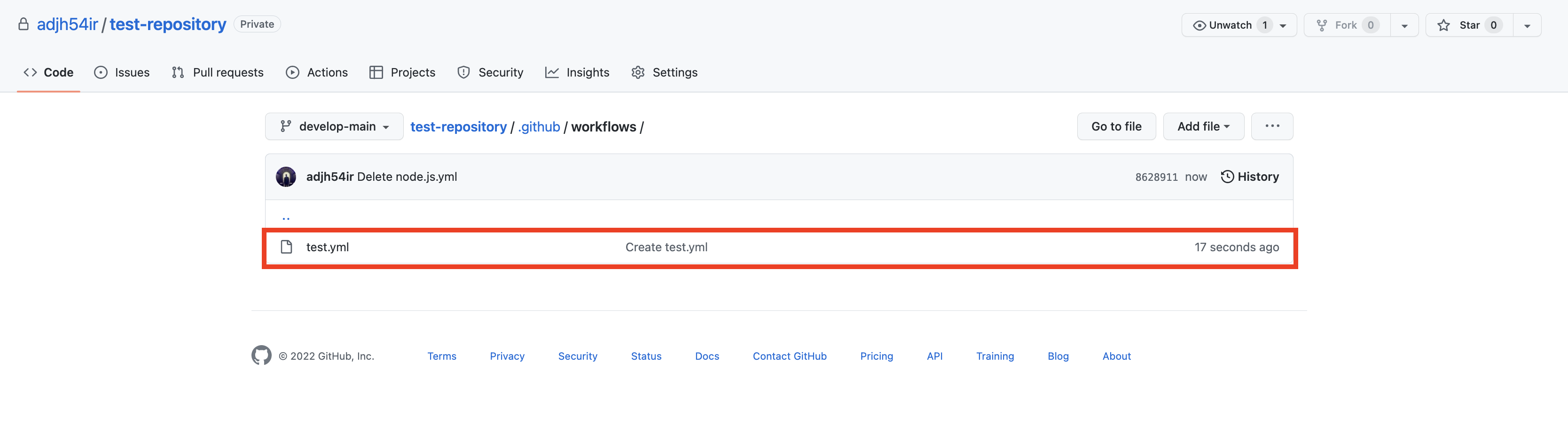Image resolution: width=1568 pixels, height=448 pixels.
Task: Open the Create test.yml commit link
Action: (666, 247)
